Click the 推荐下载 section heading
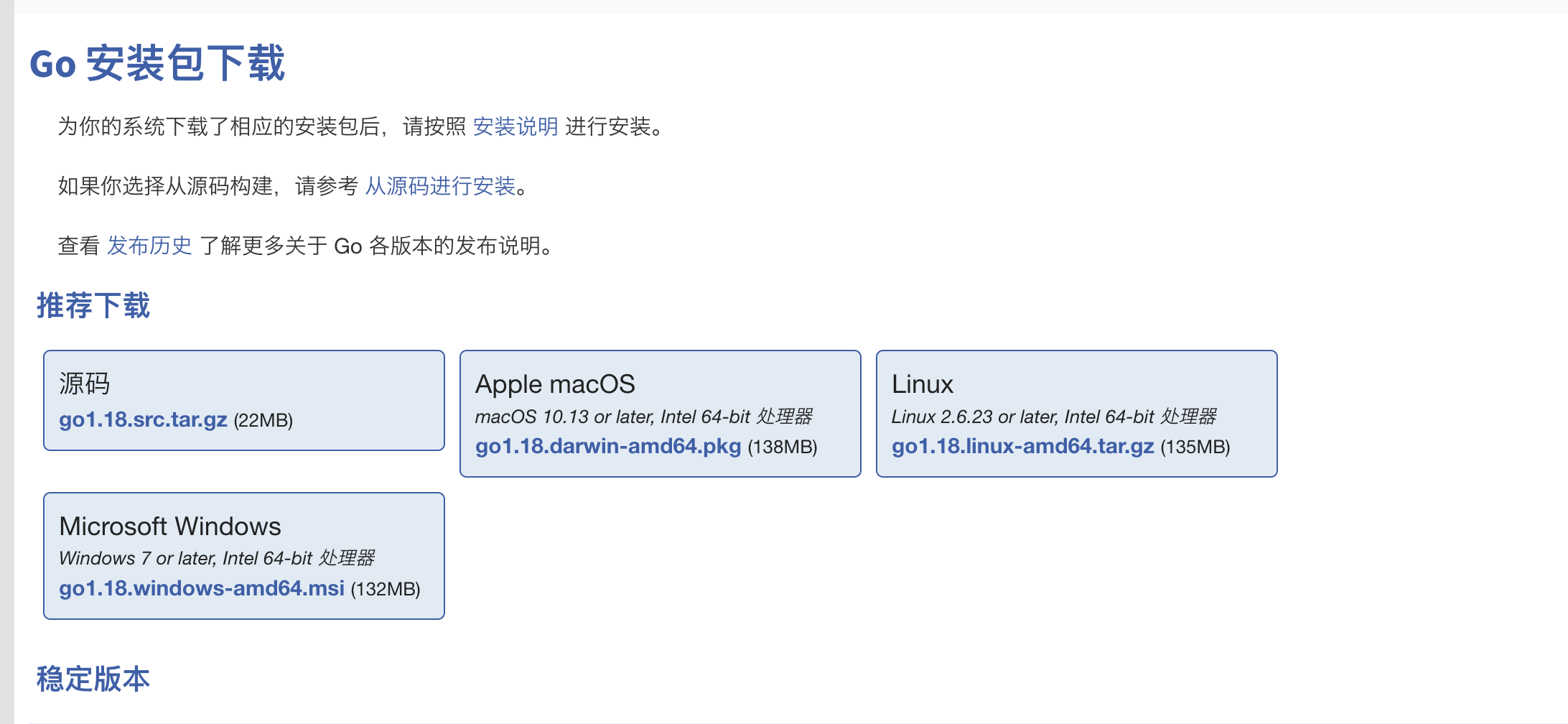1568x724 pixels. [x=93, y=305]
